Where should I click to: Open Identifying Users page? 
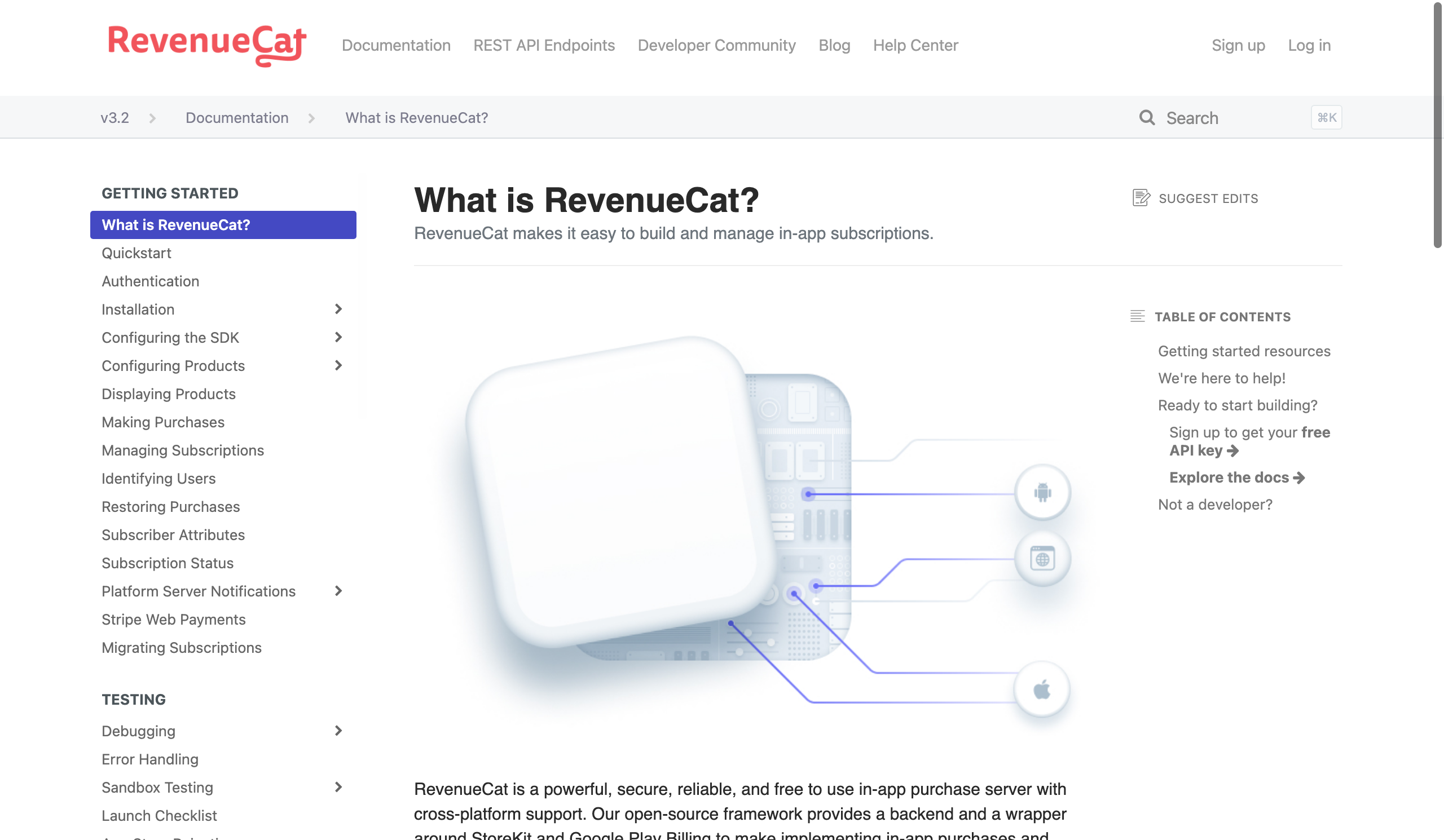[x=159, y=478]
